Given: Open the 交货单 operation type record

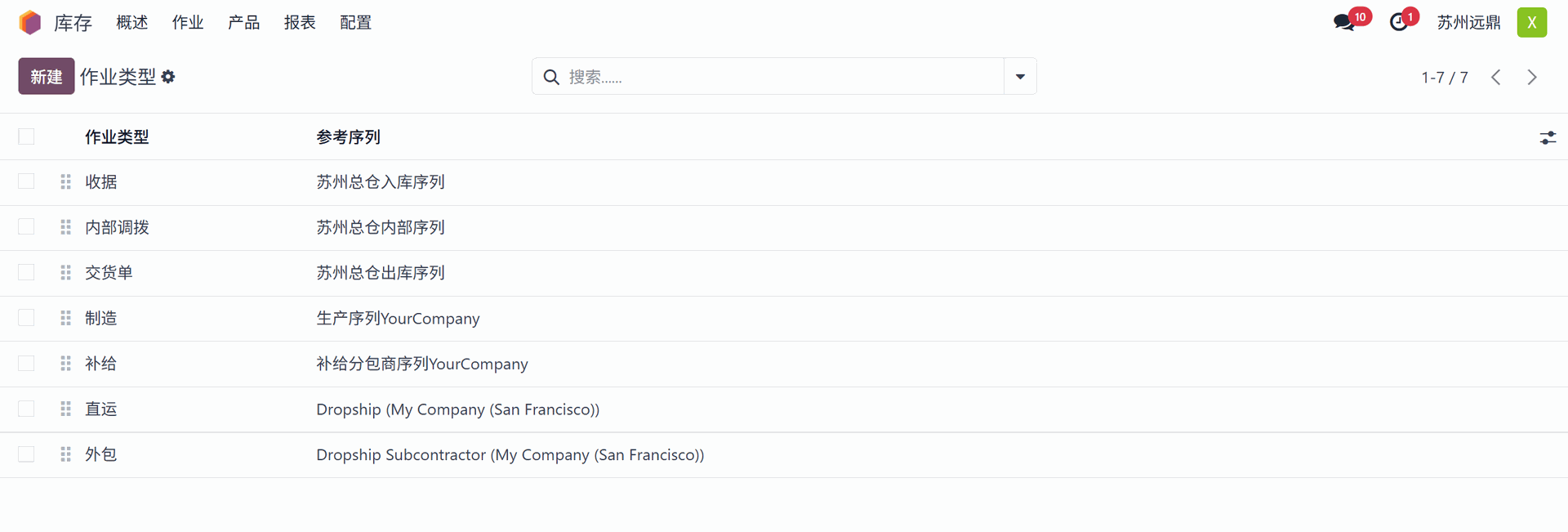Looking at the screenshot, I should click(x=109, y=272).
